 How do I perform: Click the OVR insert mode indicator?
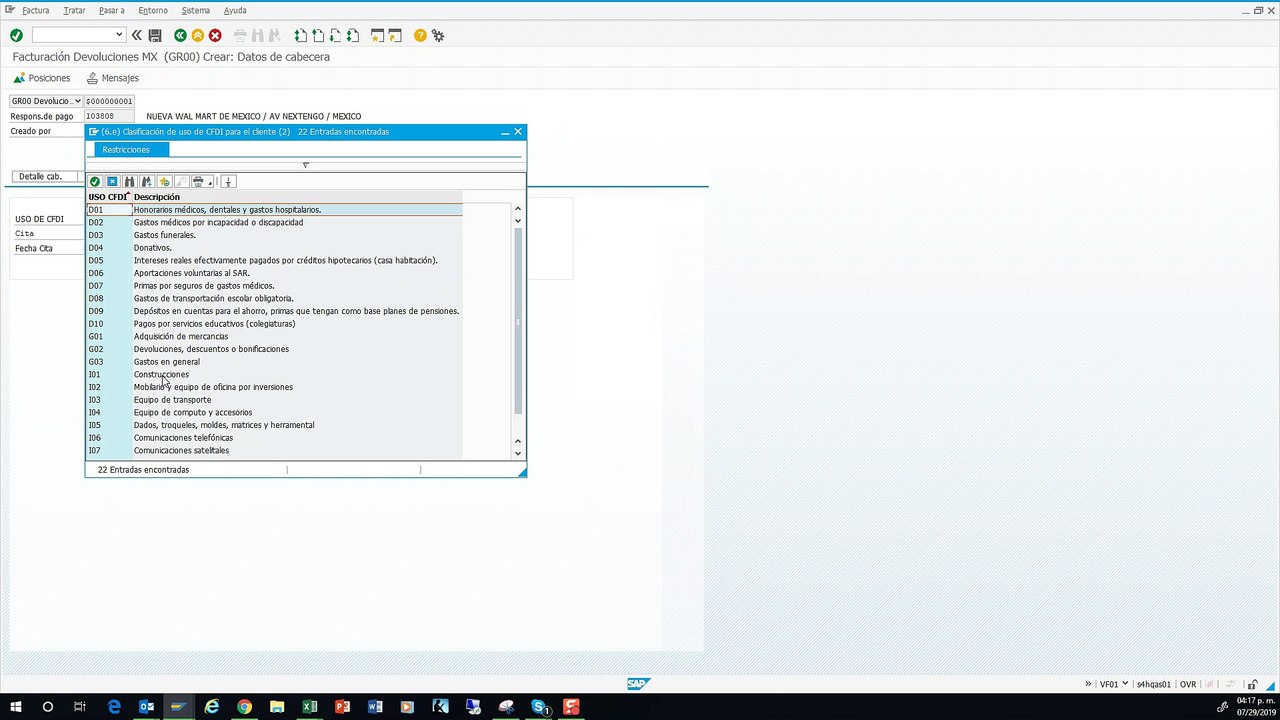(1188, 684)
